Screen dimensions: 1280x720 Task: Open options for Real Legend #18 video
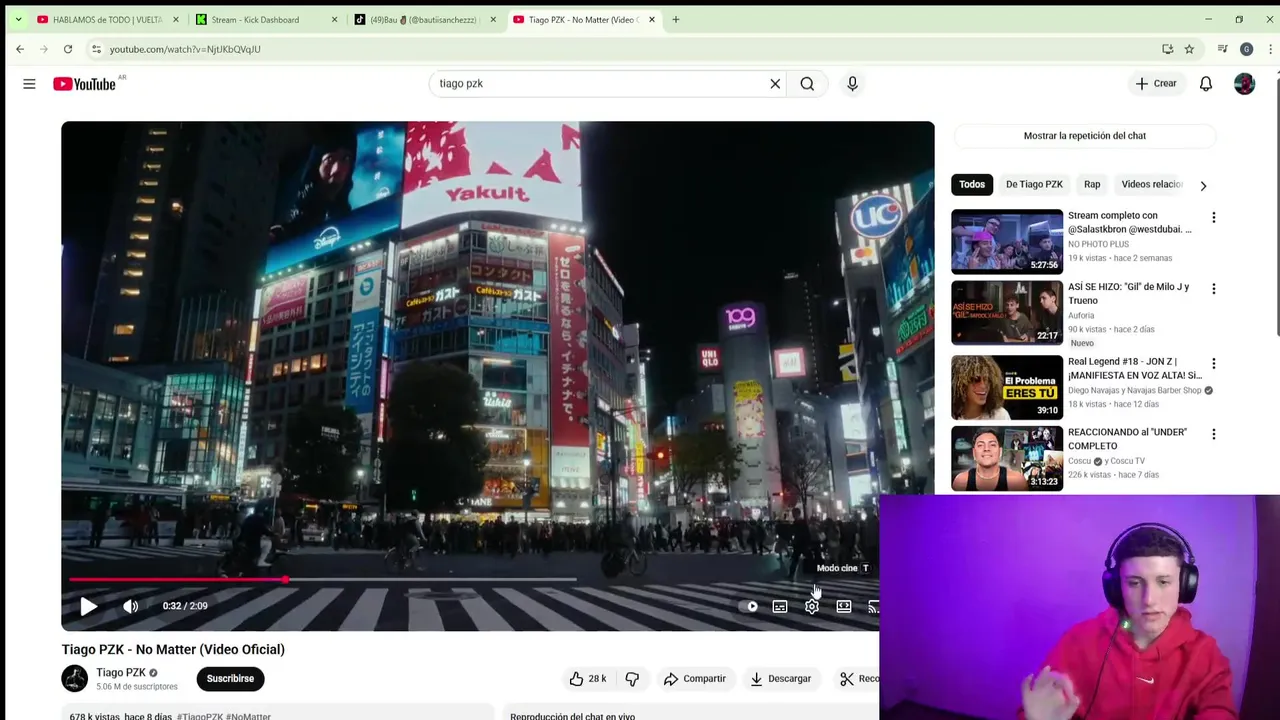1214,364
